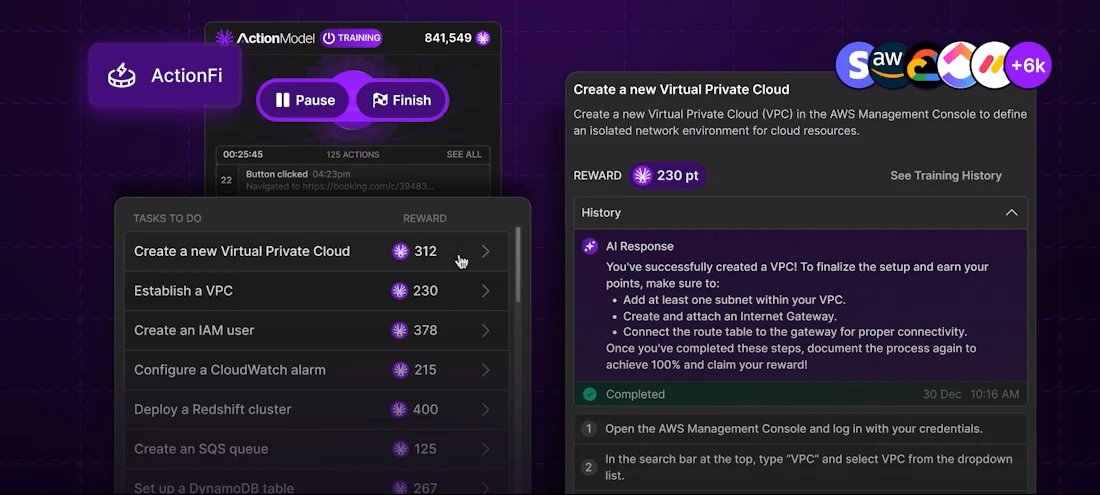This screenshot has width=1100, height=495.
Task: Click the ActionFi coin icon
Action: [121, 75]
